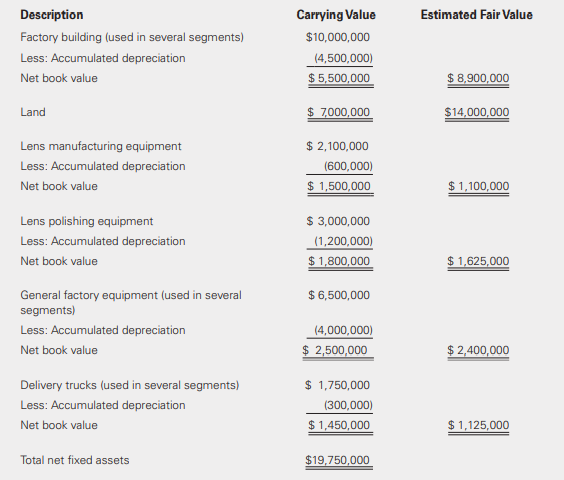Click the $1,100,000 fair value figure
This screenshot has height=480, width=564.
(x=478, y=186)
